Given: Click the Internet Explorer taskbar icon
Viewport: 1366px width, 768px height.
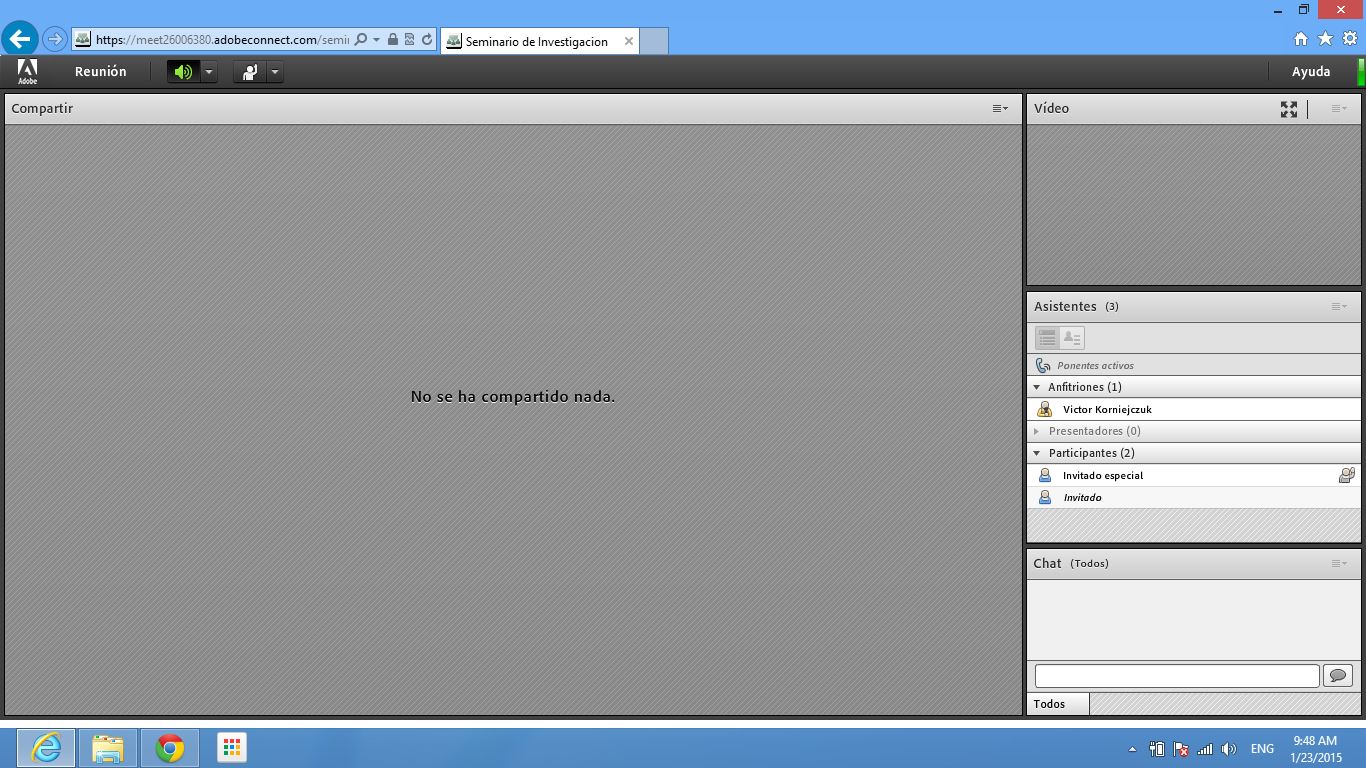Looking at the screenshot, I should click(46, 748).
